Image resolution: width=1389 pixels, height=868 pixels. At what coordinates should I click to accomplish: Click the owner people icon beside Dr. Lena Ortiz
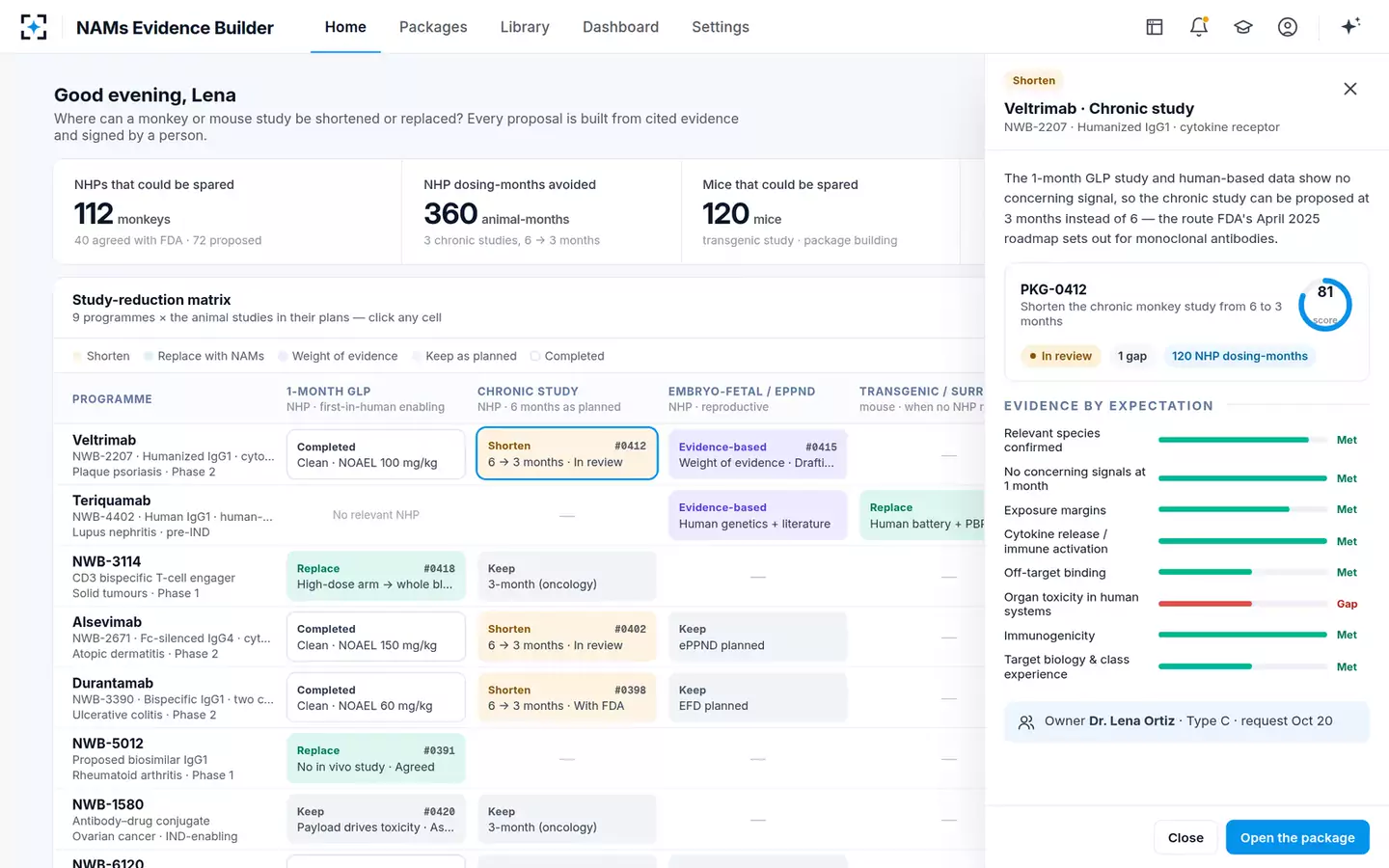pyautogui.click(x=1026, y=721)
